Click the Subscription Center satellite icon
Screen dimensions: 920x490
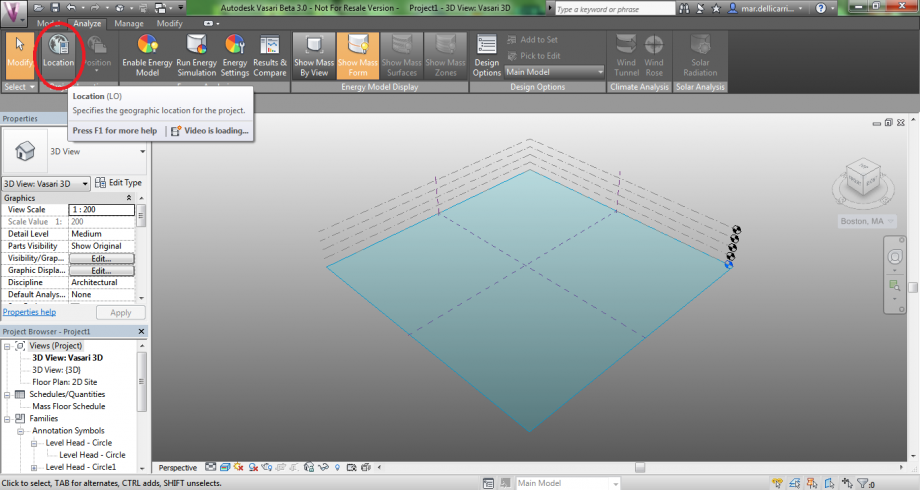pos(700,8)
